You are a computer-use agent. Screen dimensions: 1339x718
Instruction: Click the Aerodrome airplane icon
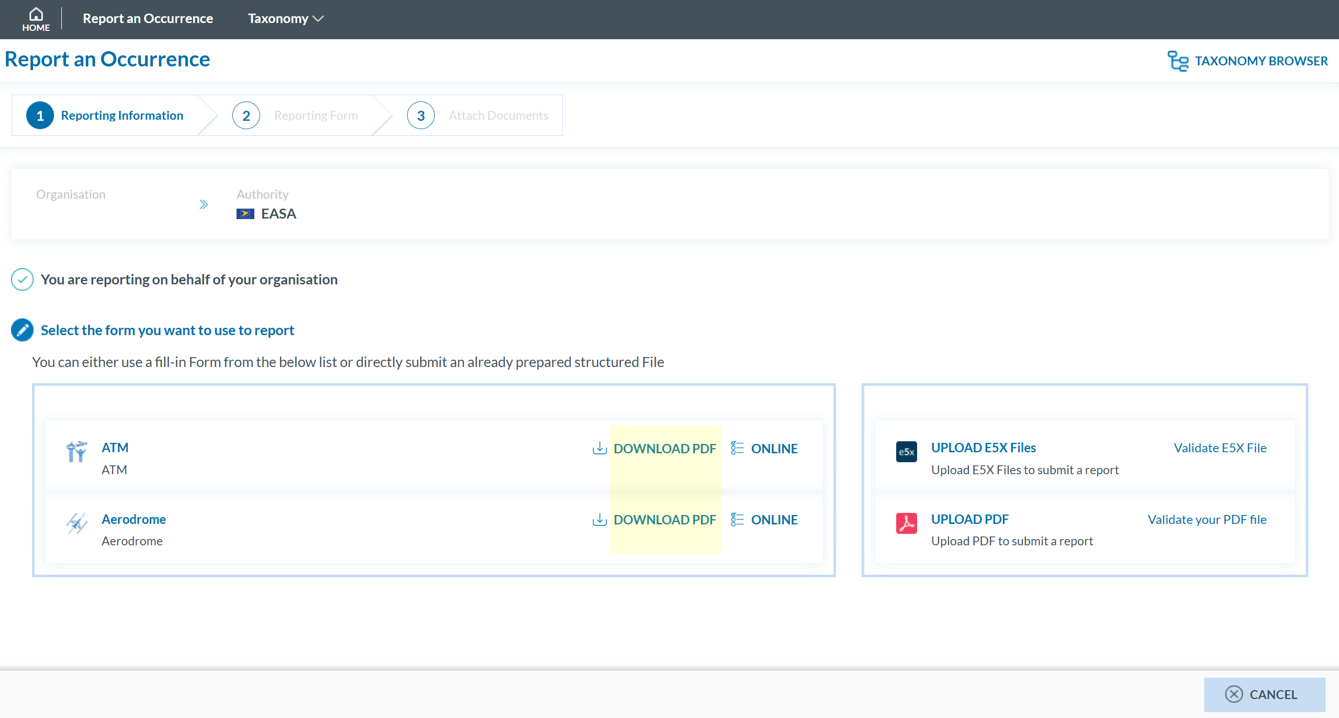77,523
